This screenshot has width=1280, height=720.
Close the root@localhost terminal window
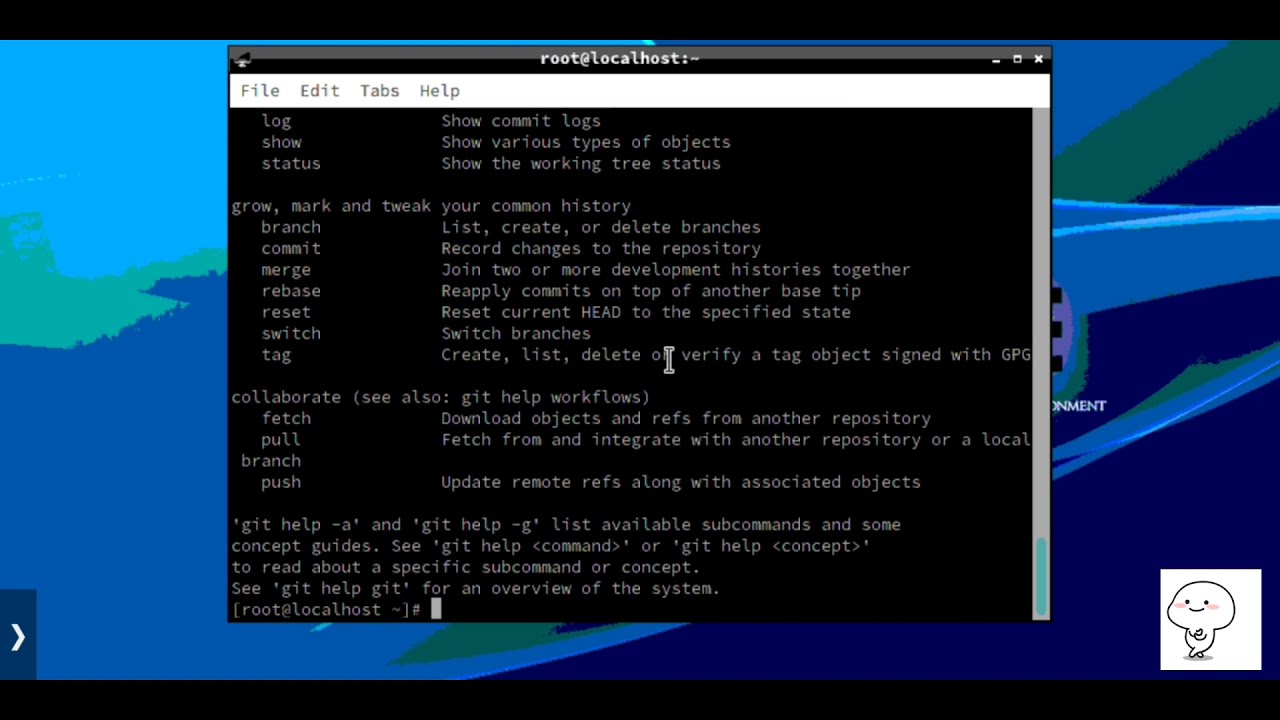click(x=1039, y=59)
